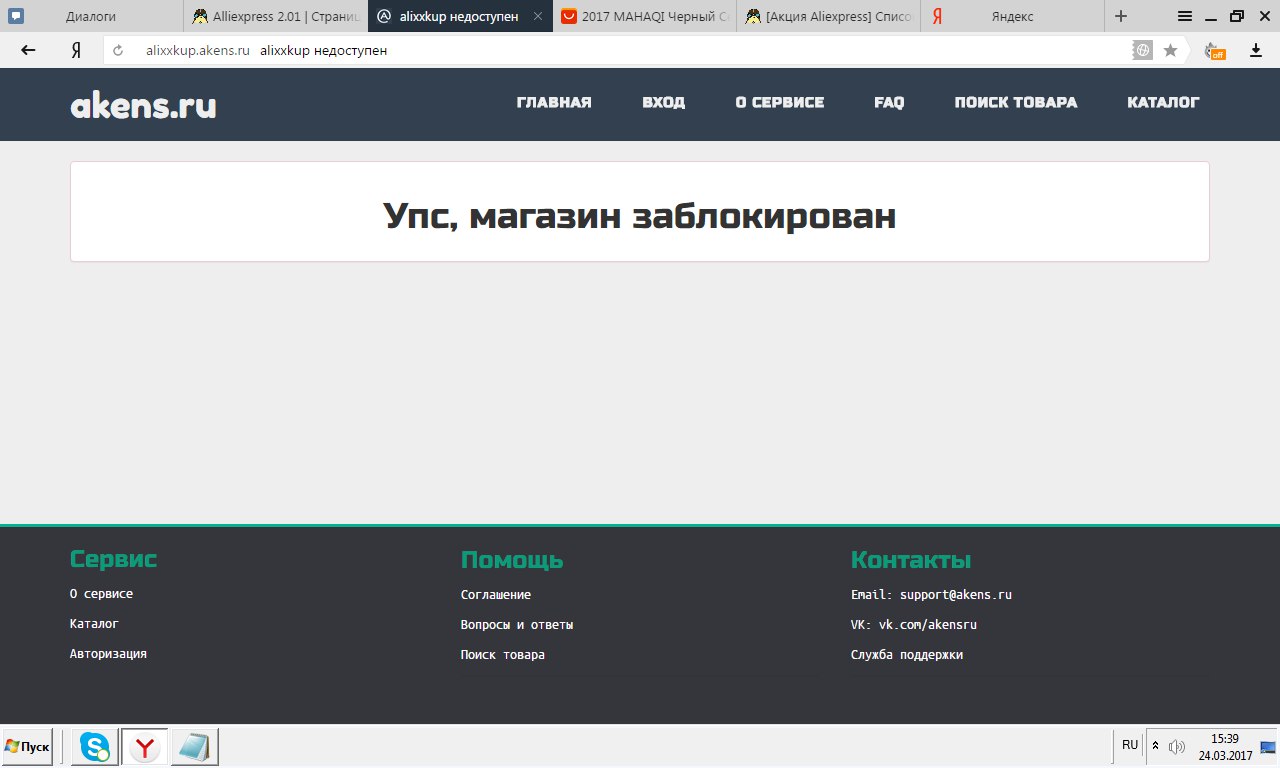
Task: Reload the page with the refresh icon
Action: (x=118, y=50)
